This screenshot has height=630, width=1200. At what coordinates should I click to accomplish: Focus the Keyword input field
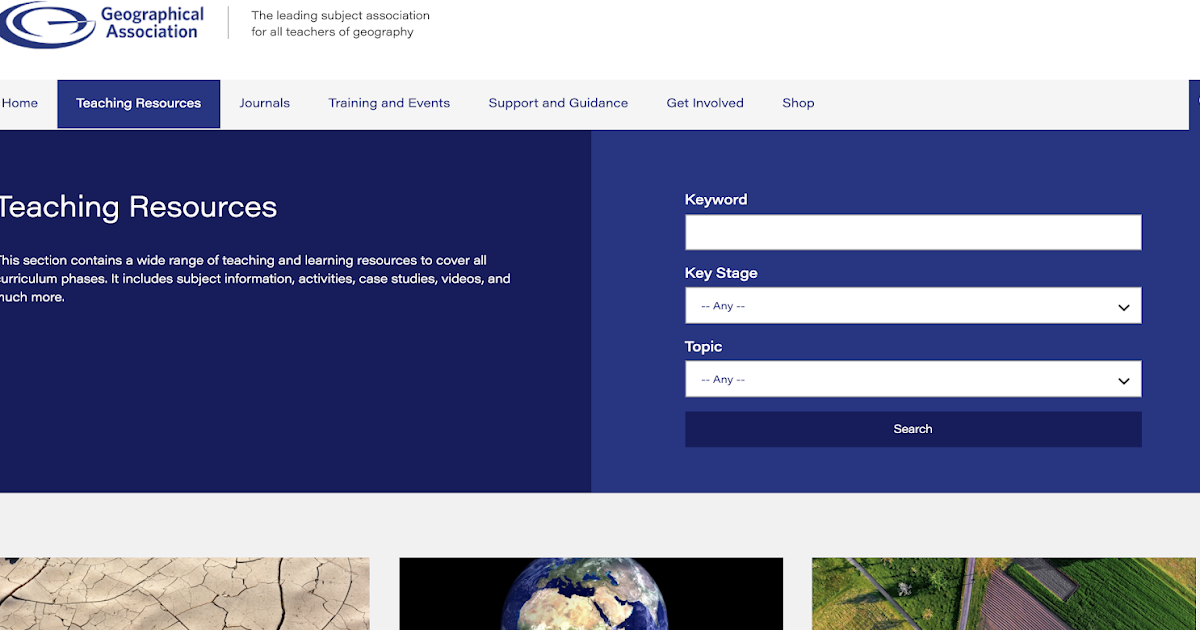[913, 232]
